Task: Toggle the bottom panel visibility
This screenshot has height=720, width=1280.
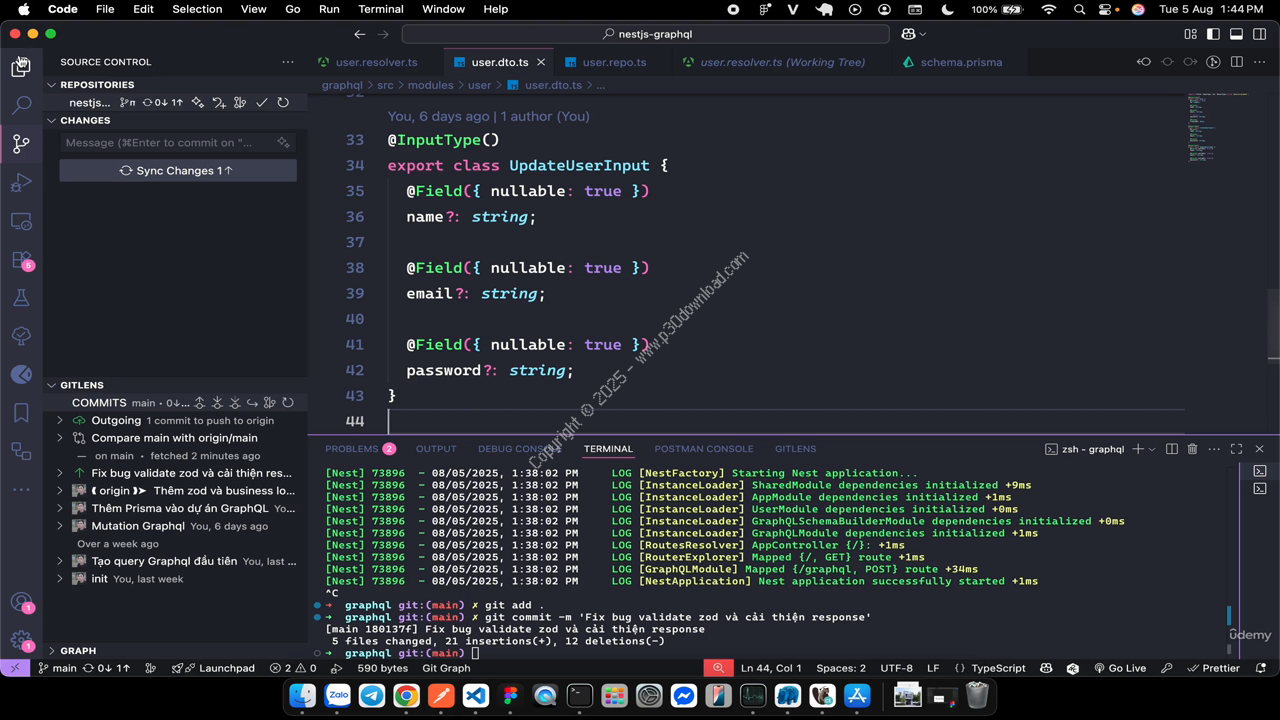Action: pyautogui.click(x=1236, y=34)
